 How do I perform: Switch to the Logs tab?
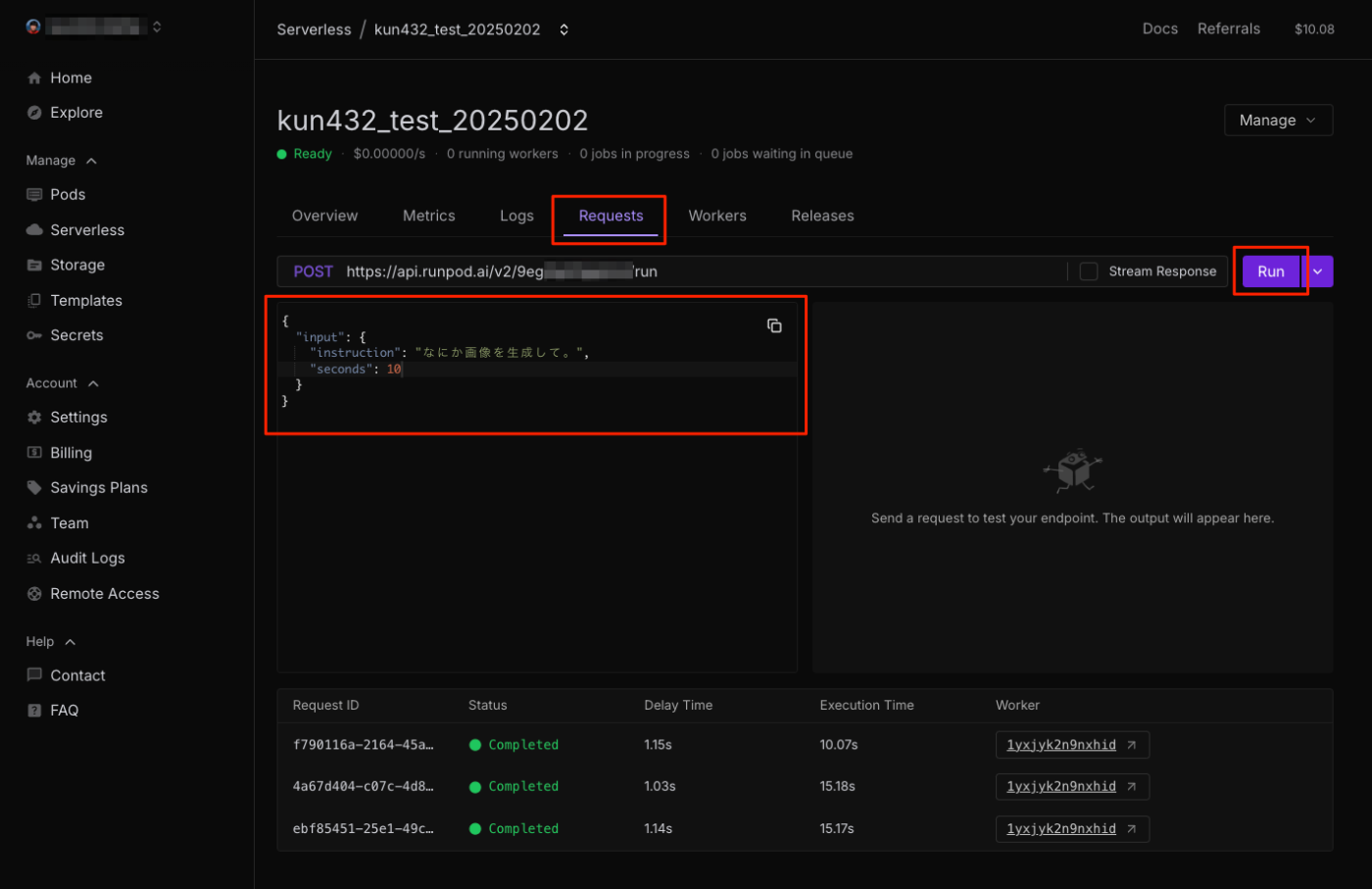(516, 216)
